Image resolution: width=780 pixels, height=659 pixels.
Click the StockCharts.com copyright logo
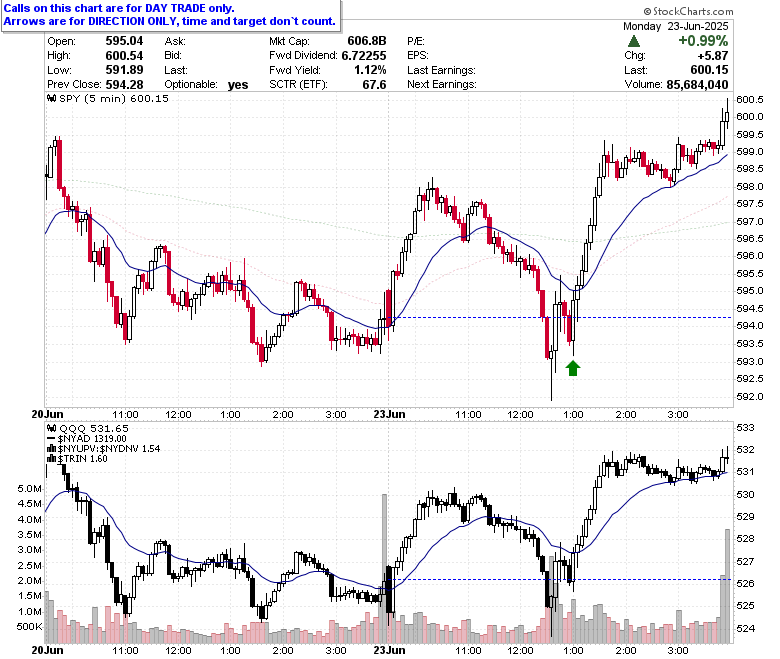tap(688, 11)
